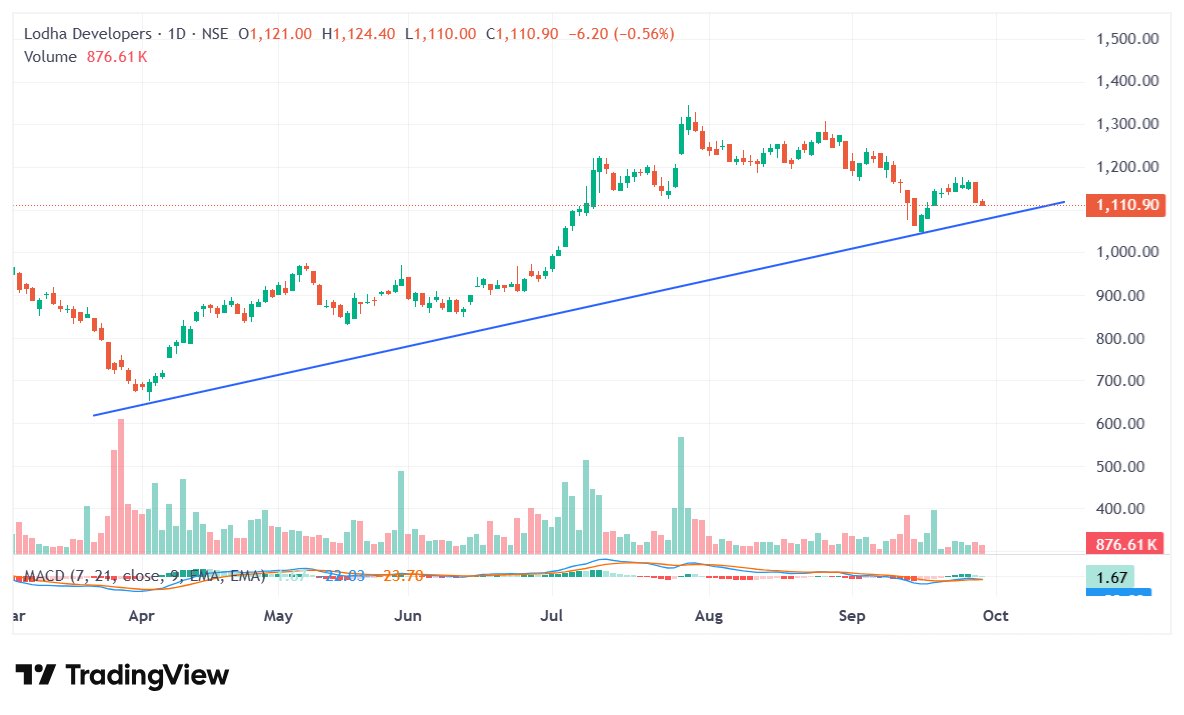Click the high value H1,124.40
This screenshot has height=715, width=1184.
tap(358, 34)
